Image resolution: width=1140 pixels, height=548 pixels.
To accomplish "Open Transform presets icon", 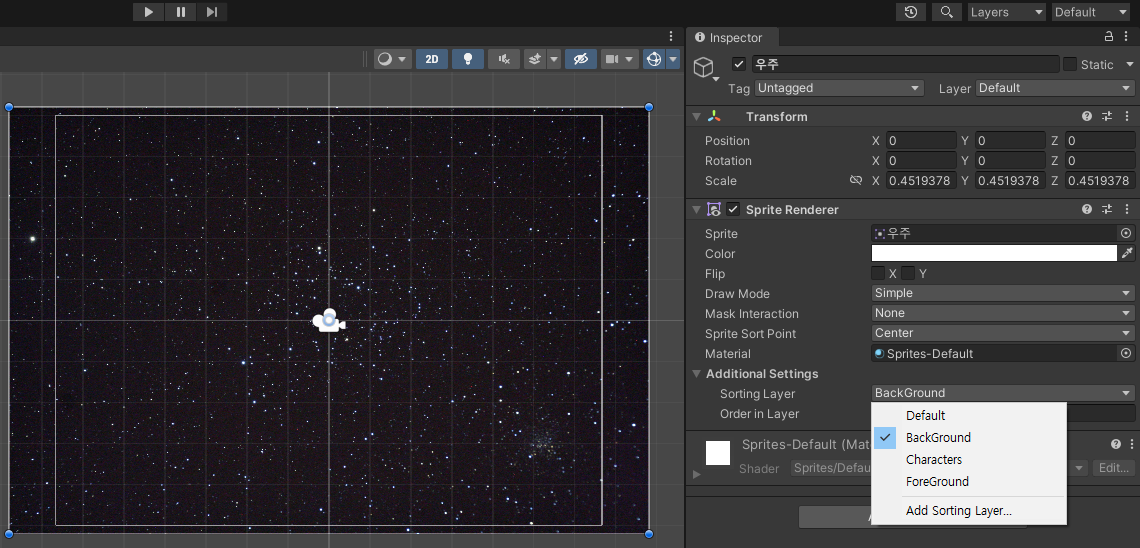I will point(1107,116).
